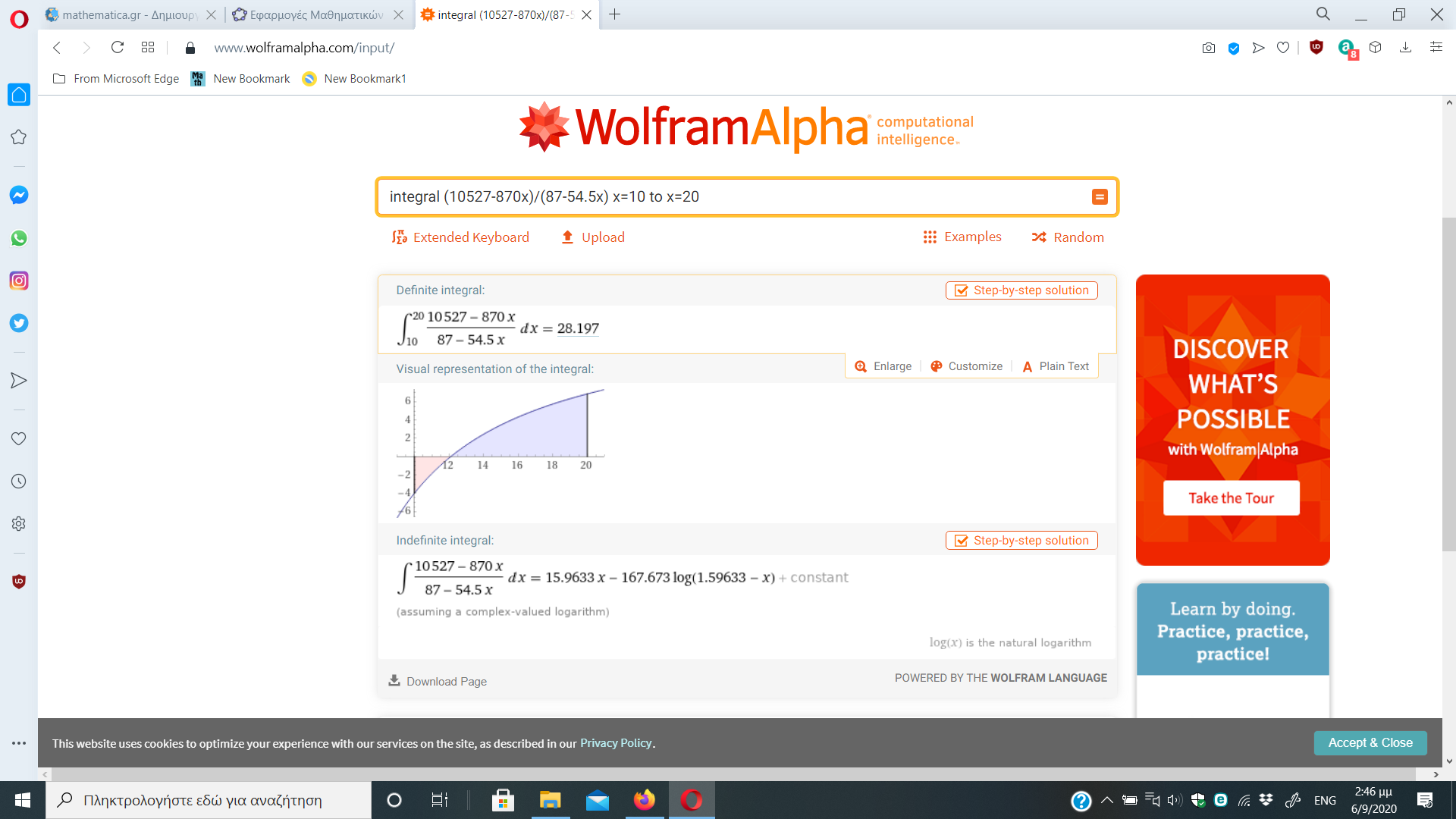Search tabs with the magnifier icon

pyautogui.click(x=1323, y=14)
